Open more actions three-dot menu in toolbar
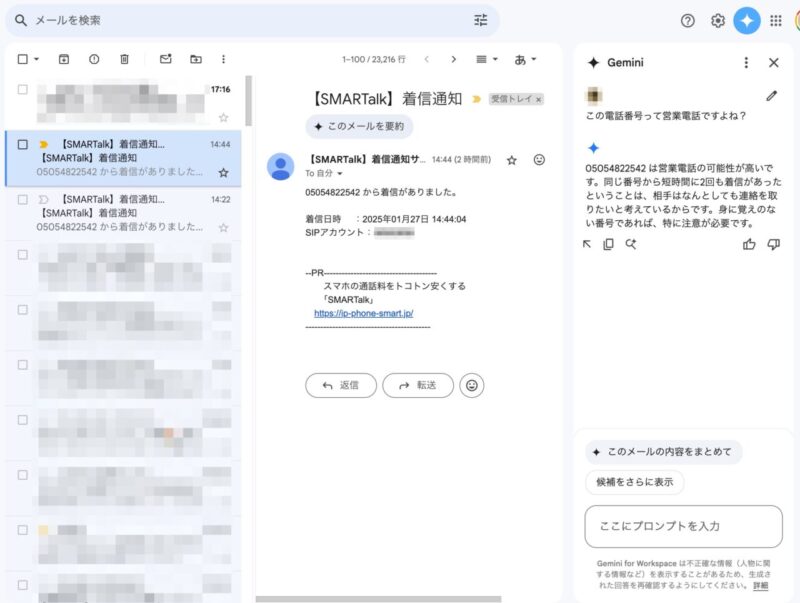800x603 pixels. tap(223, 59)
